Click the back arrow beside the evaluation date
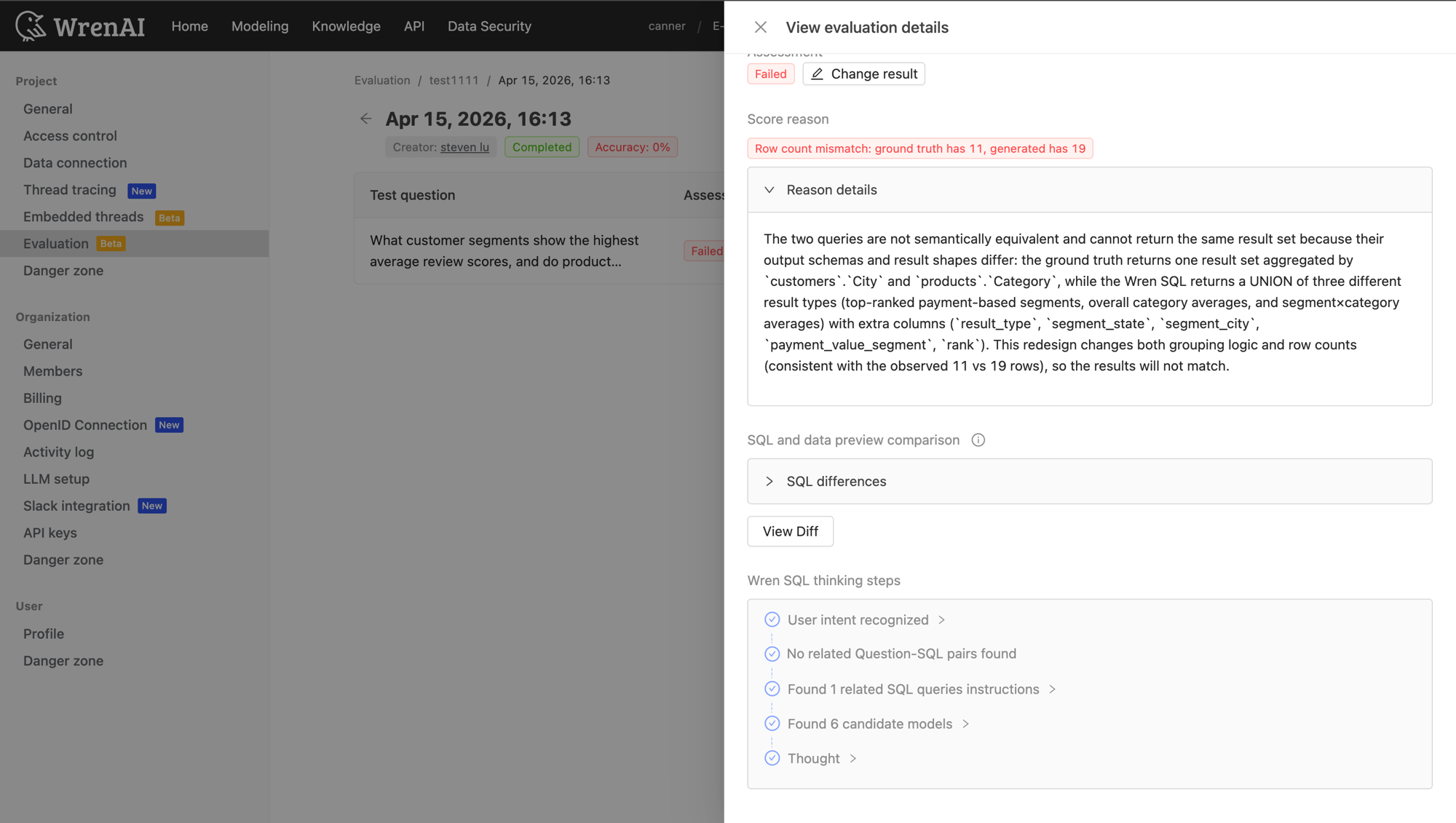This screenshot has height=823, width=1456. 366,119
